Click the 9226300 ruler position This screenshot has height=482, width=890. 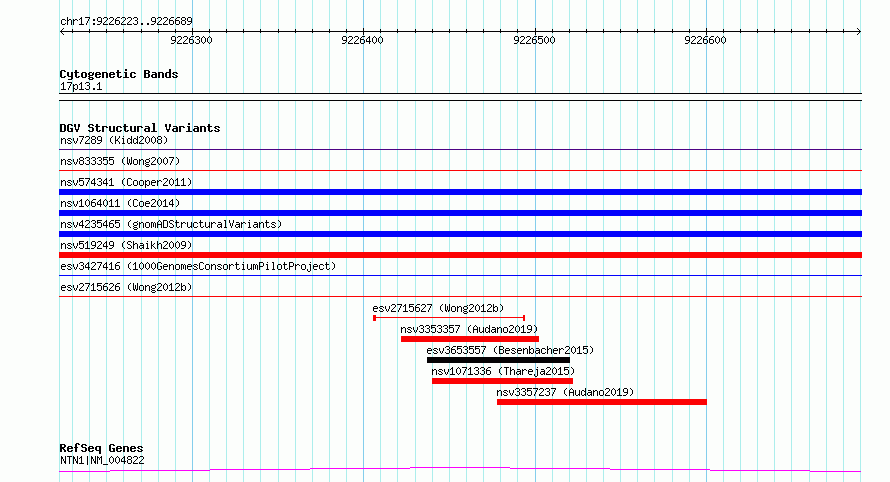click(x=191, y=40)
